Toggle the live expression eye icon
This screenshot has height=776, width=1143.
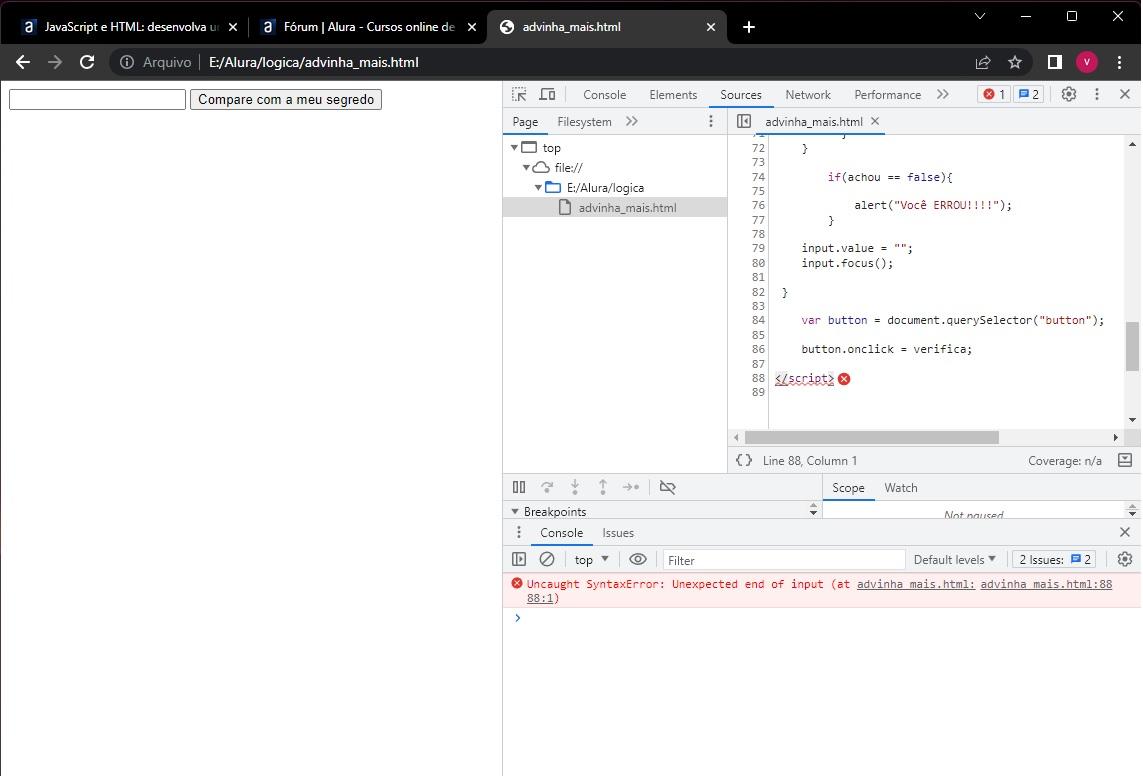coord(638,559)
